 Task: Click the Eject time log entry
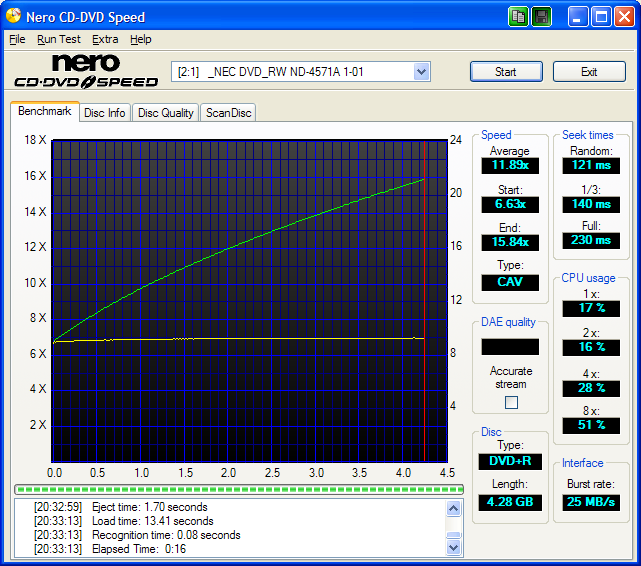click(x=121, y=507)
